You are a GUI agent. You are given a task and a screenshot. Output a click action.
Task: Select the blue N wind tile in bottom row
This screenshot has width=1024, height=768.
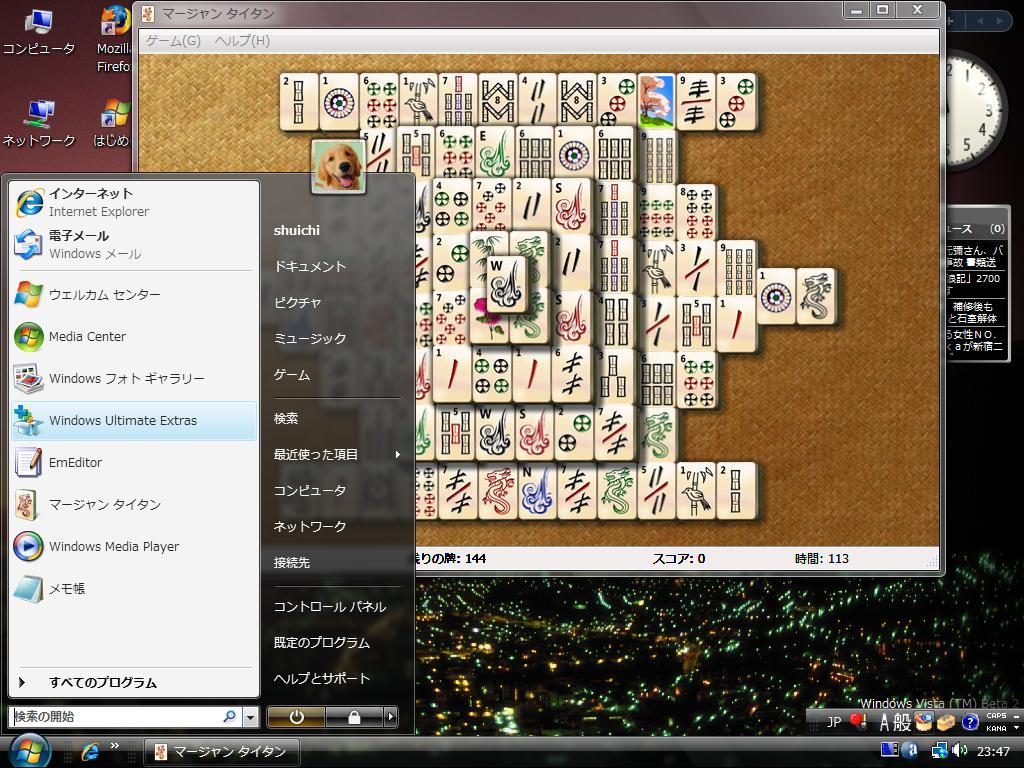tap(537, 492)
